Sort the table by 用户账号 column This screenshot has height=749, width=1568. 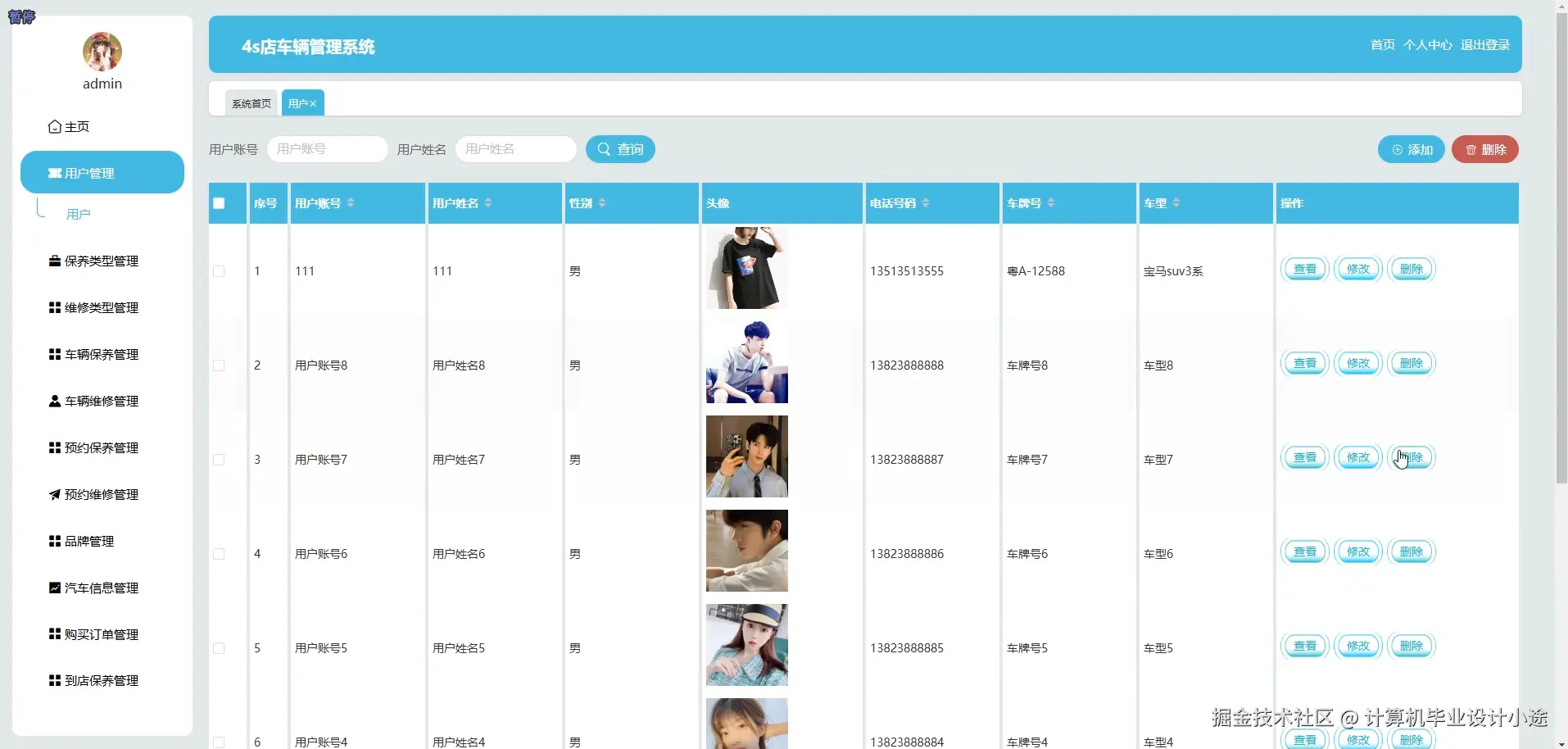pos(351,203)
